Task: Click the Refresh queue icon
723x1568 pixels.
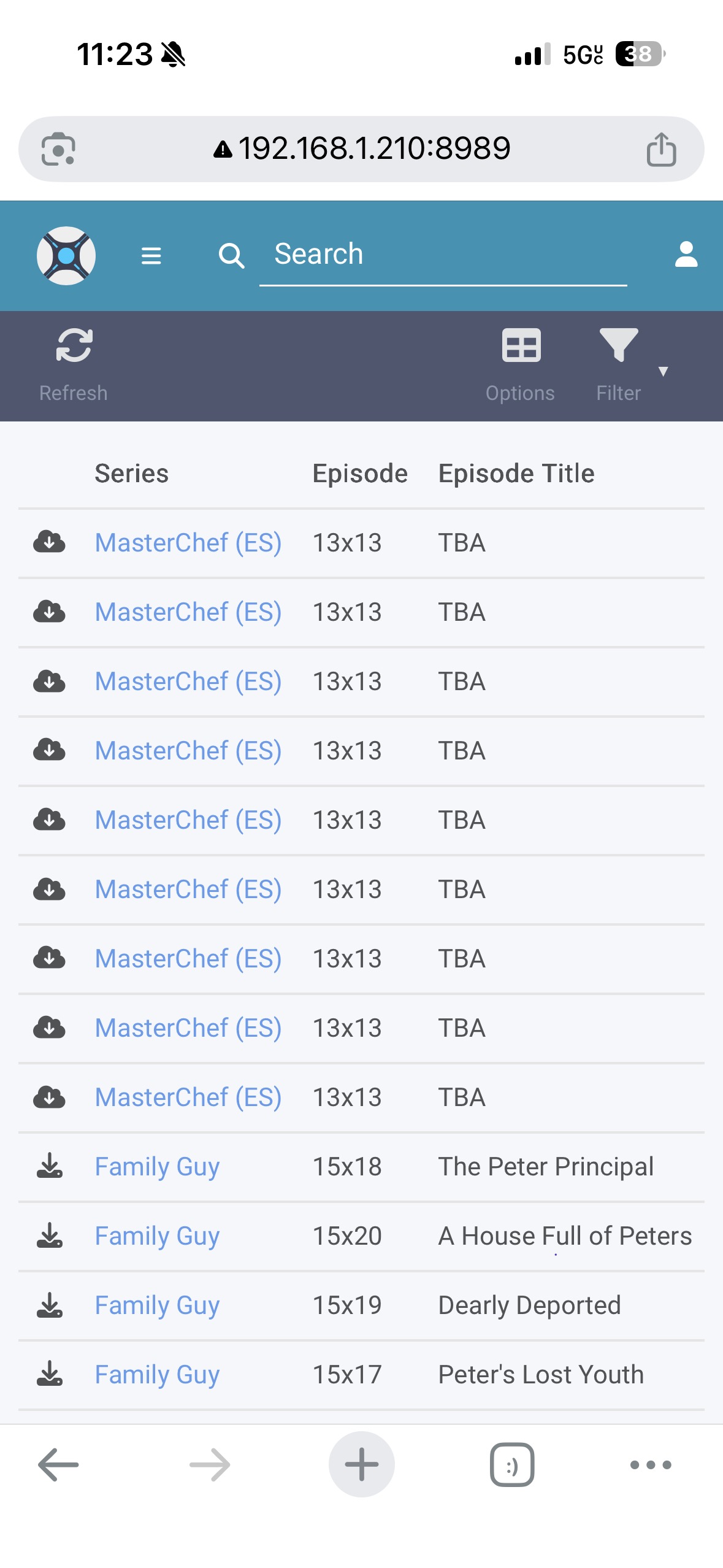Action: click(74, 363)
